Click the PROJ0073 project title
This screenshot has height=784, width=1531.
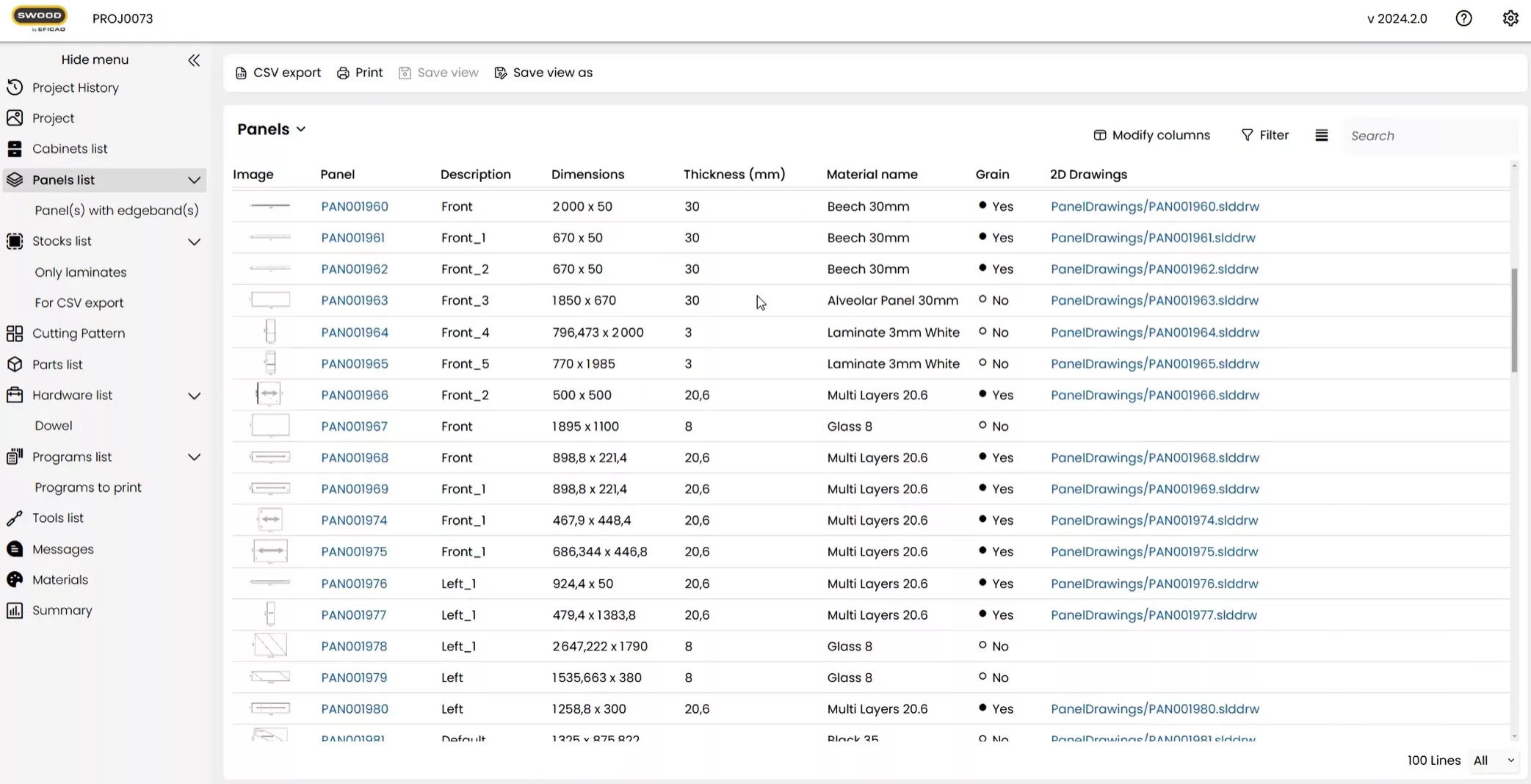[x=123, y=18]
